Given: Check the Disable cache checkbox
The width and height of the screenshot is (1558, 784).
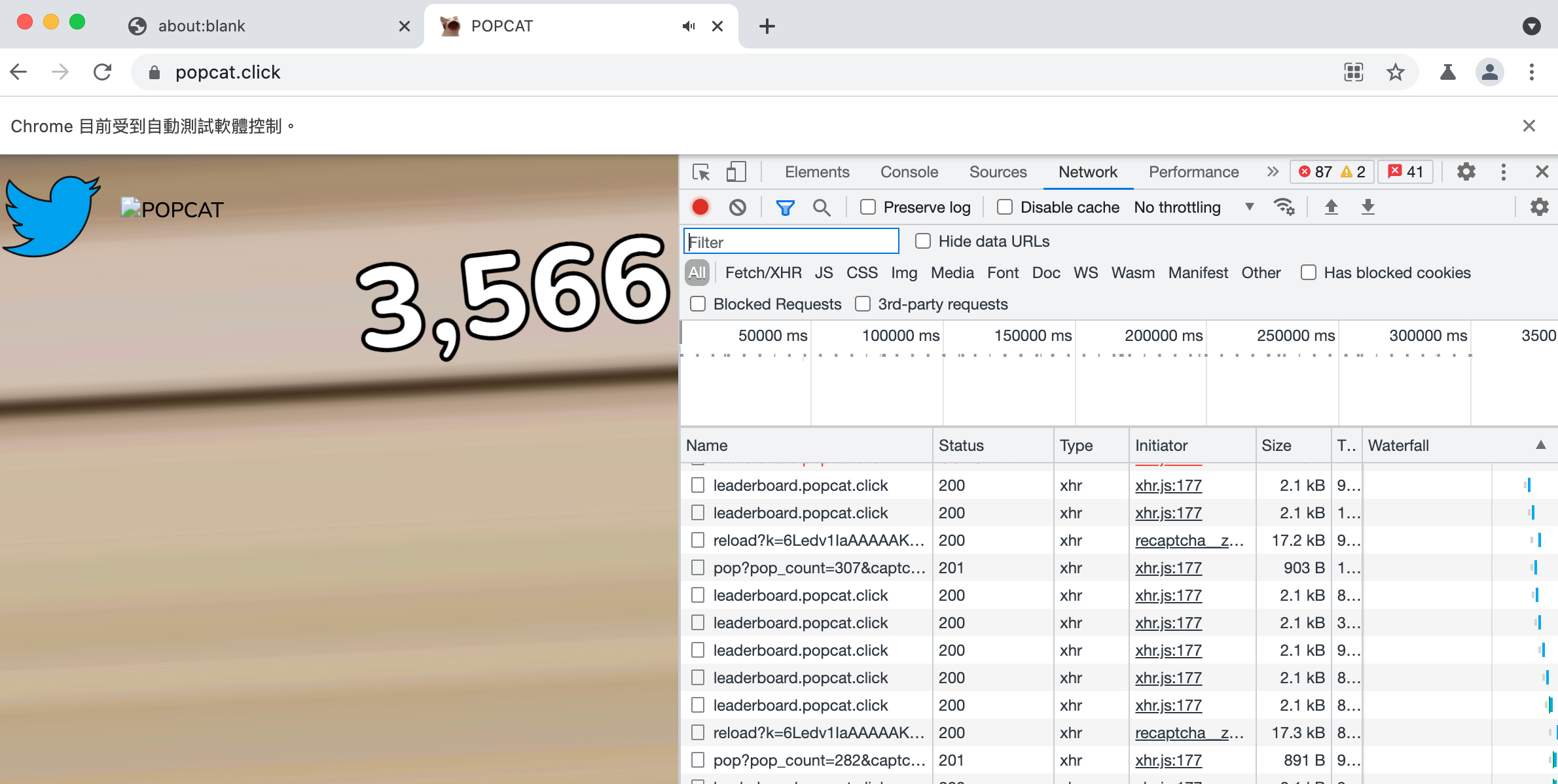Looking at the screenshot, I should [1005, 207].
